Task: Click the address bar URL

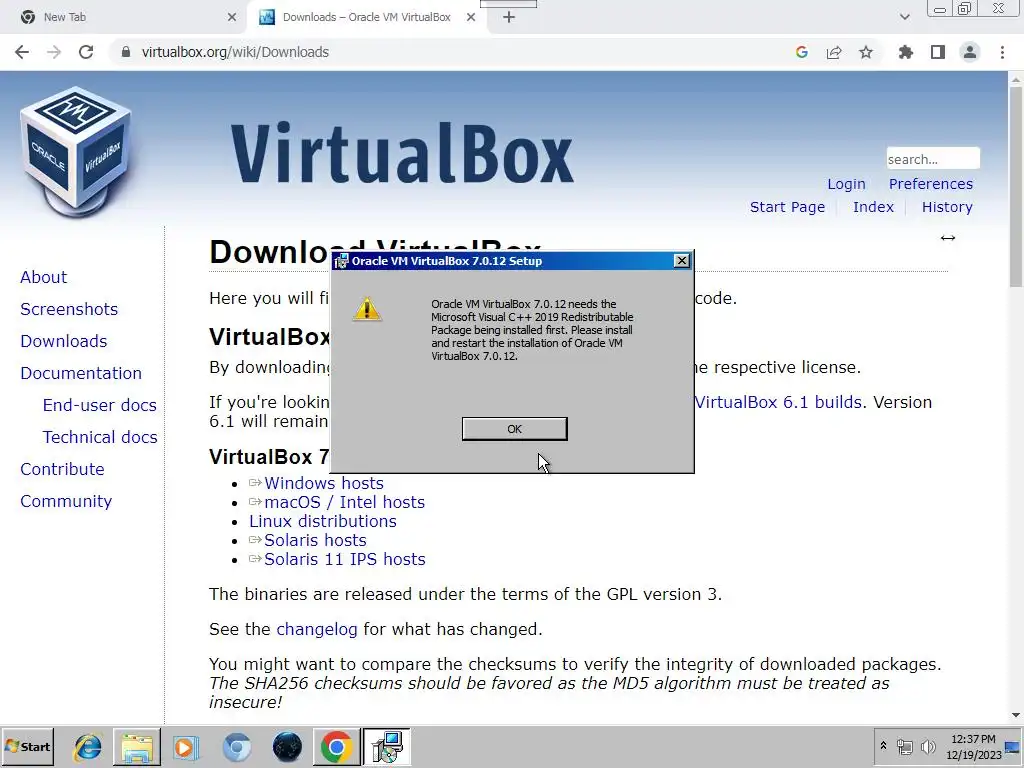Action: pyautogui.click(x=235, y=52)
